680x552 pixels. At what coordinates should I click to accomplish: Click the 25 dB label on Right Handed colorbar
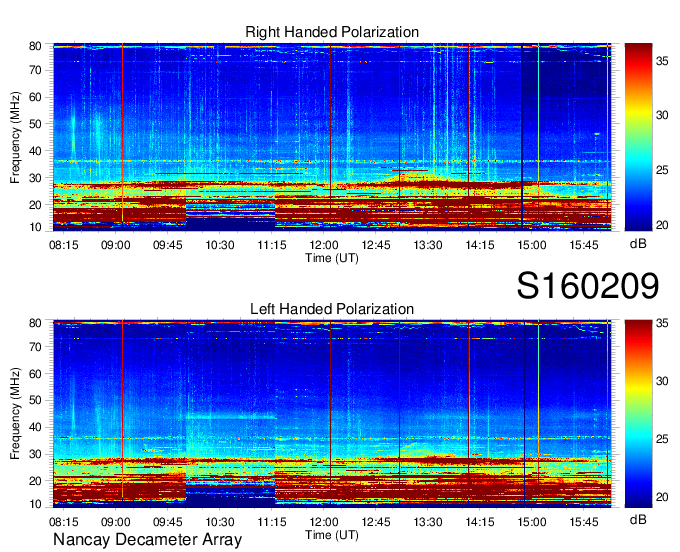(x=662, y=170)
